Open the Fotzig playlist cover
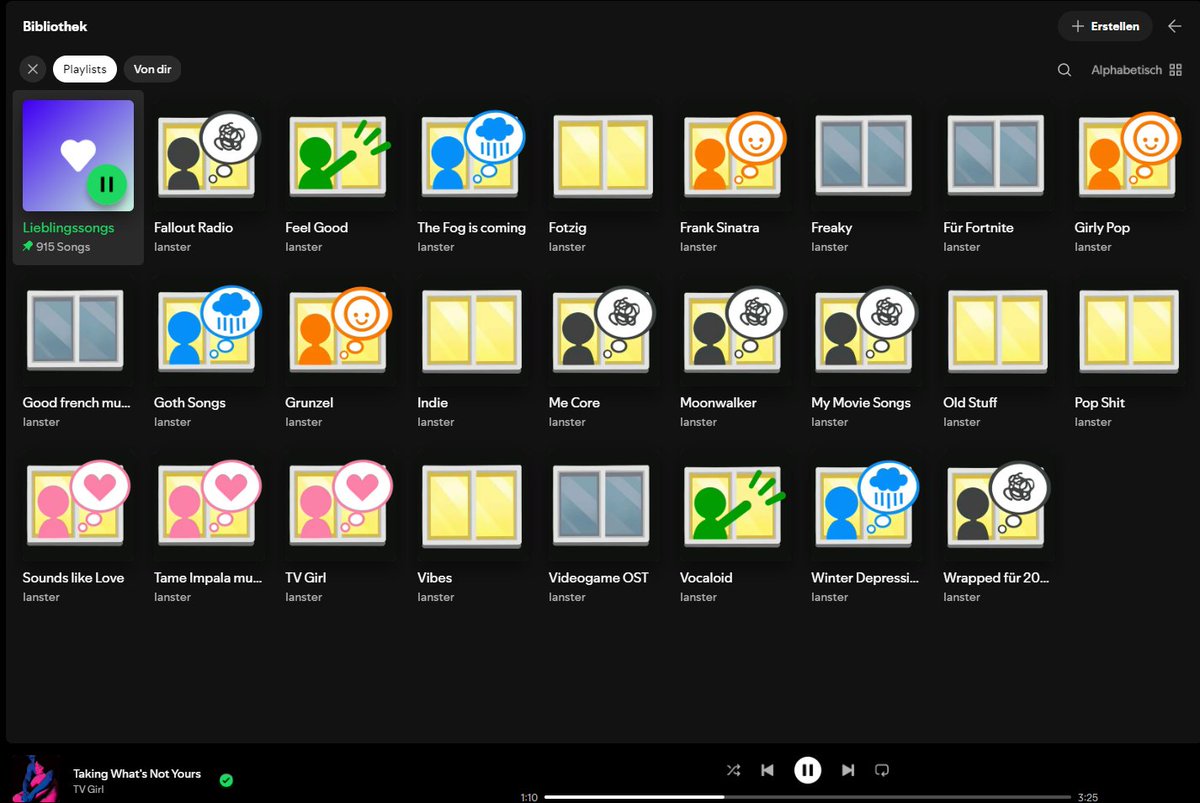The height and width of the screenshot is (803, 1200). pos(604,155)
